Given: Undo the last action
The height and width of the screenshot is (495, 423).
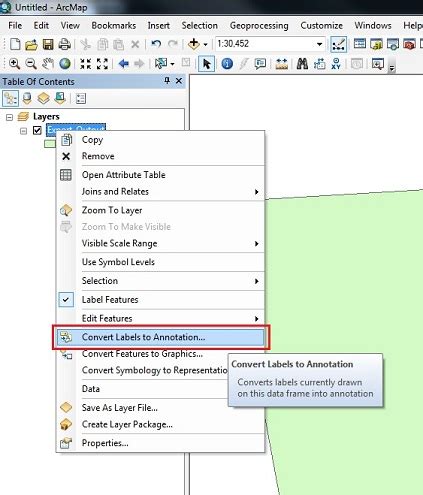Looking at the screenshot, I should (x=156, y=44).
